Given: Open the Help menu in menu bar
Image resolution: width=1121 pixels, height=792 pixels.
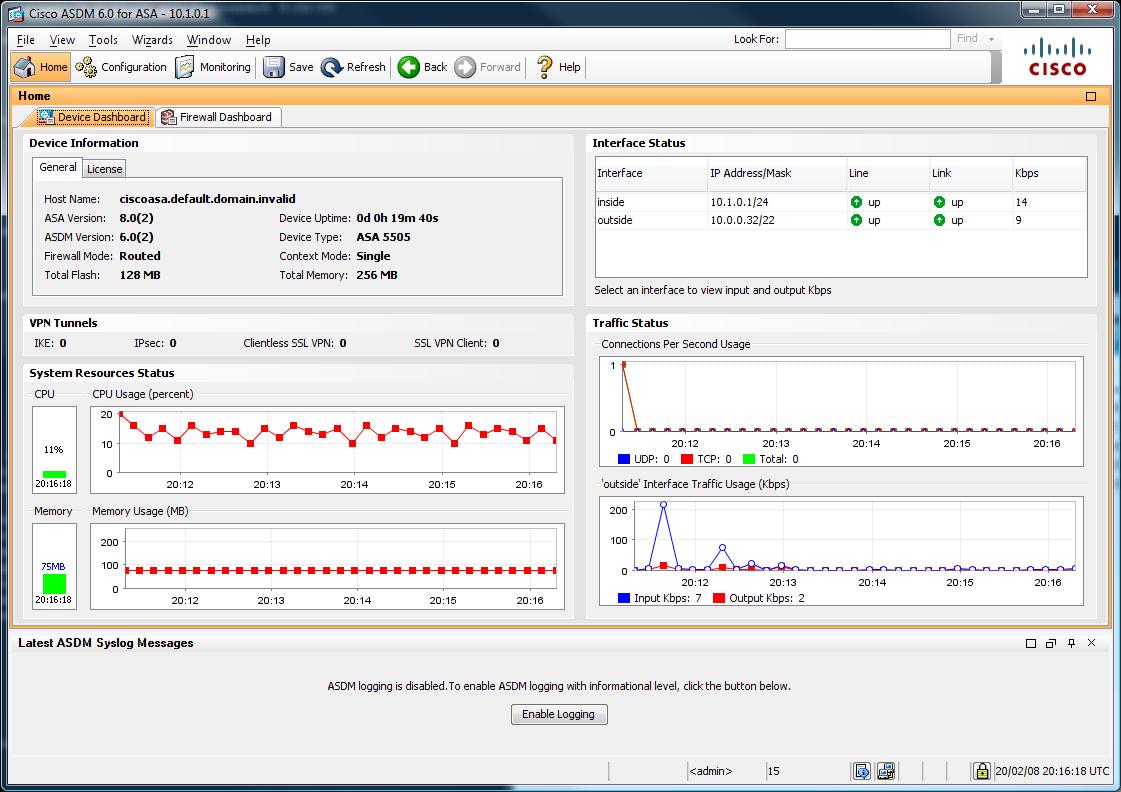Looking at the screenshot, I should [x=258, y=40].
